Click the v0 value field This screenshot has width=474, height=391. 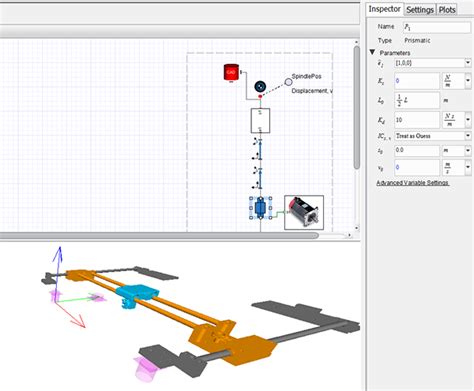click(417, 167)
